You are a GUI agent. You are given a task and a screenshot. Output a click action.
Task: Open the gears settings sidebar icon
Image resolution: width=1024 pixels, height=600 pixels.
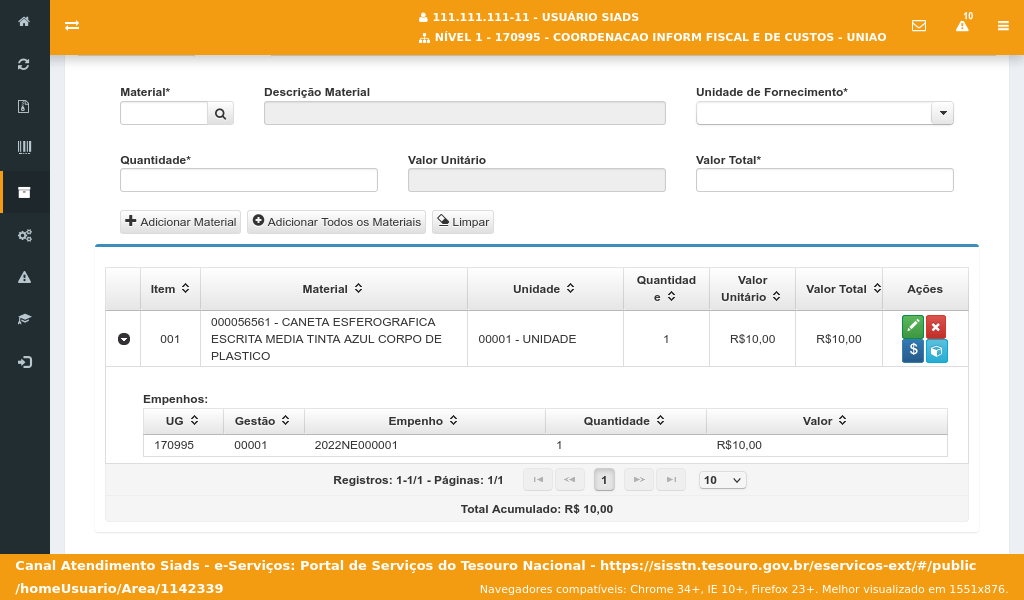pyautogui.click(x=24, y=235)
